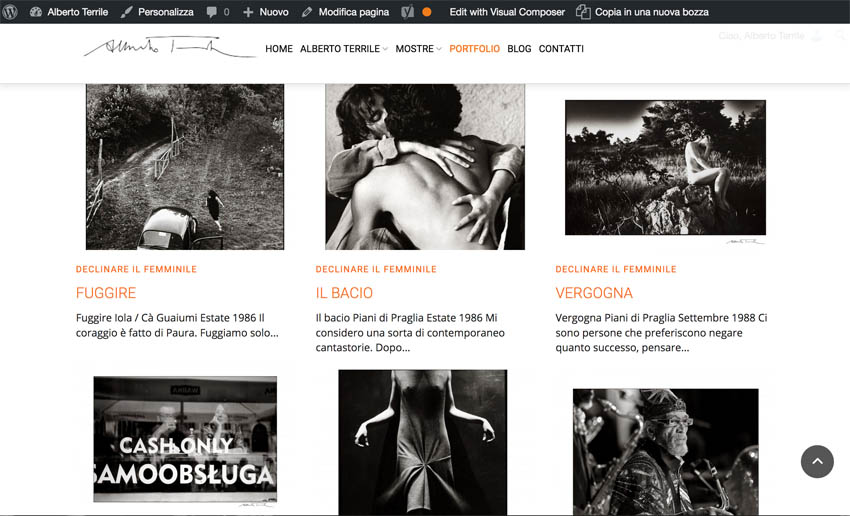
Task: Open the Nuovo add-new menu
Action: (x=265, y=12)
